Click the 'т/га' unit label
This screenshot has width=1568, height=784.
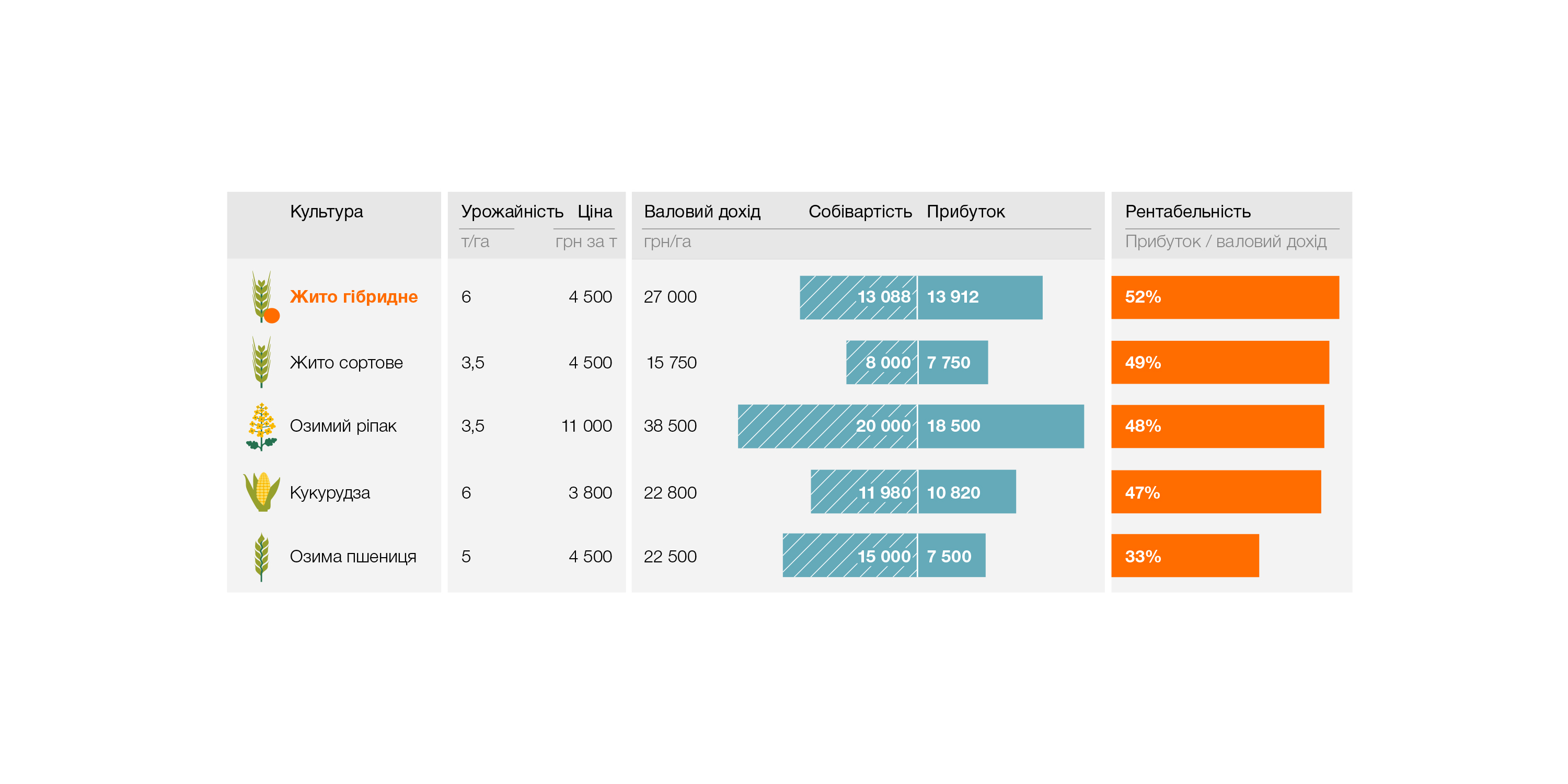475,241
